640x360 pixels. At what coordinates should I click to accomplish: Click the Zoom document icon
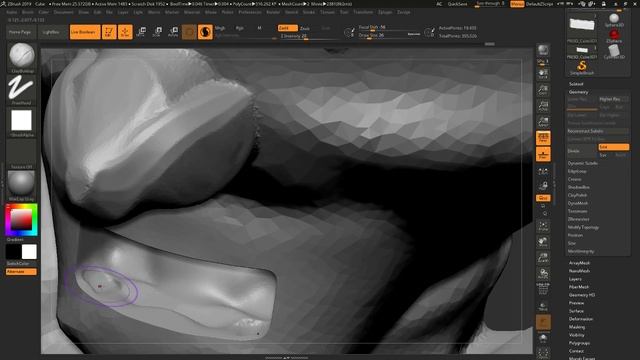pyautogui.click(x=543, y=89)
